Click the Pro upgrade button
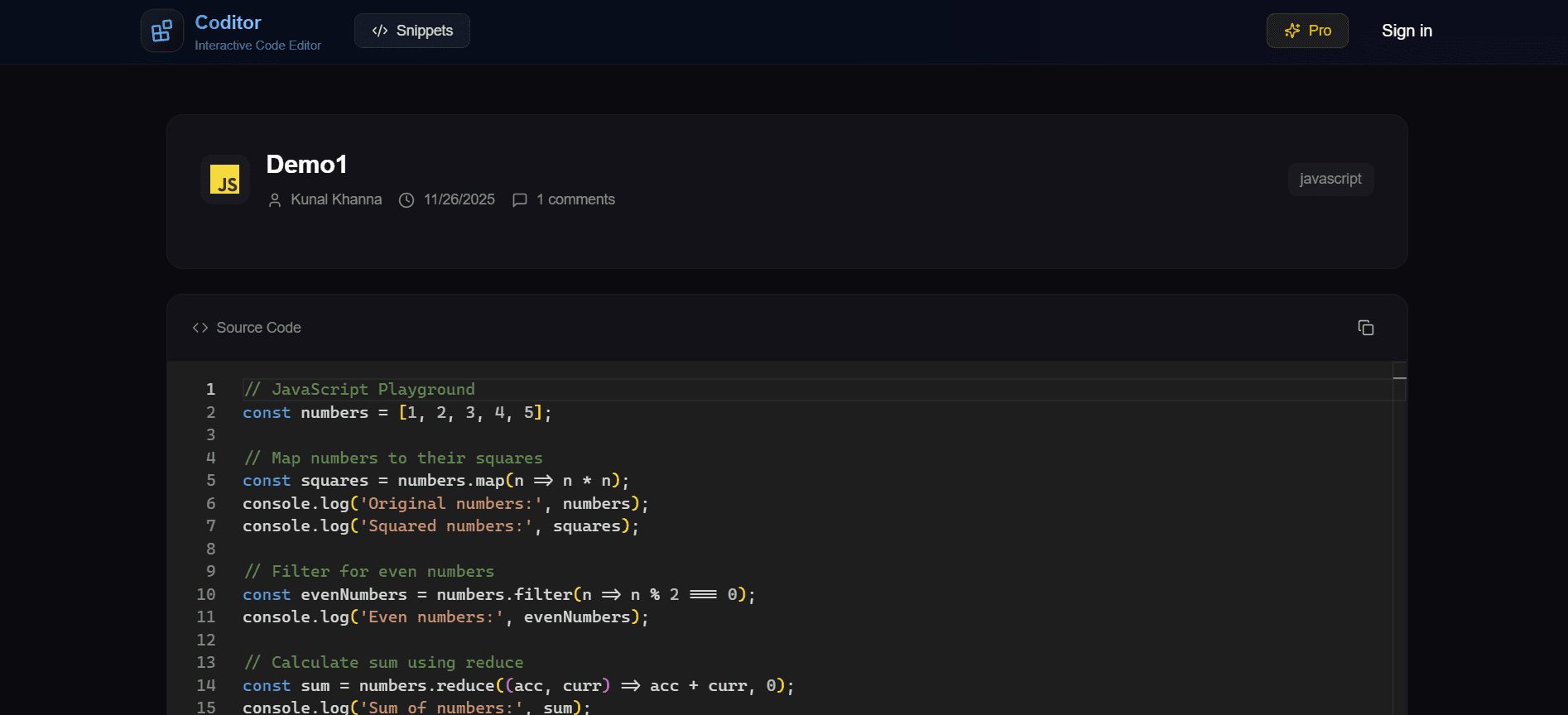 coord(1307,31)
